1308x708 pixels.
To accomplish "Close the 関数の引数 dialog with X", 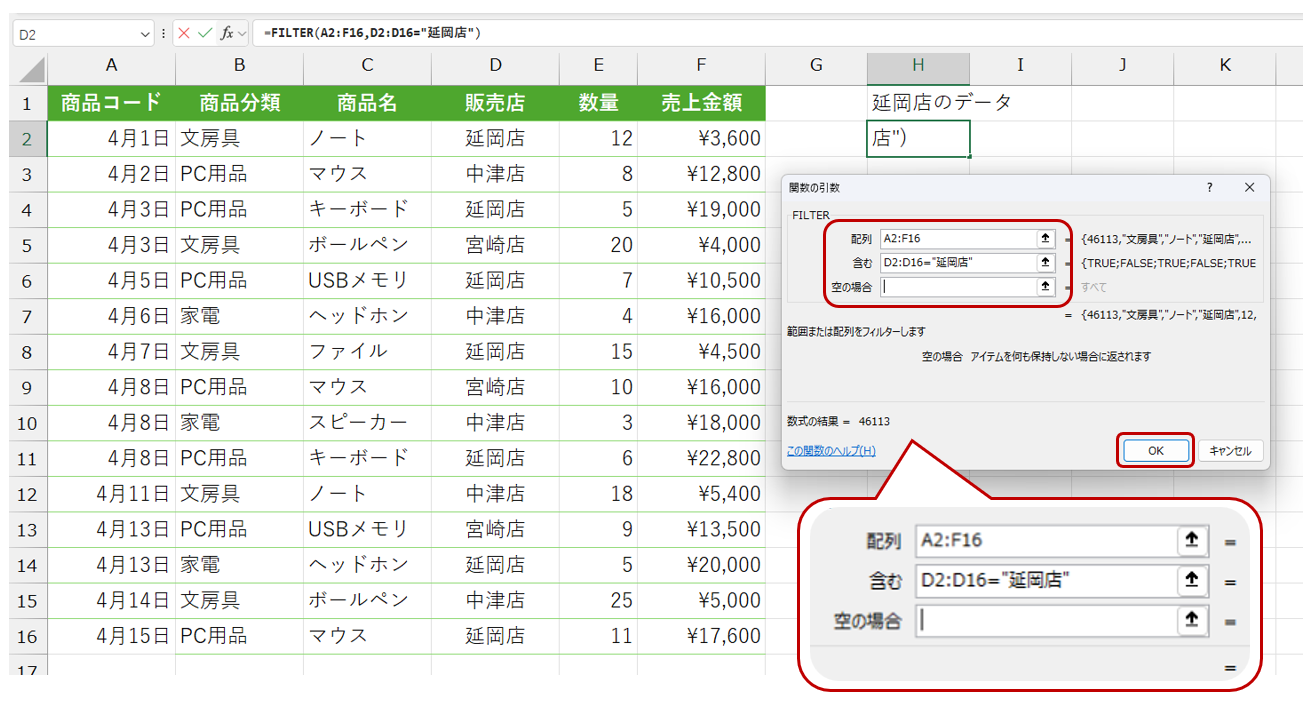I will point(1249,187).
